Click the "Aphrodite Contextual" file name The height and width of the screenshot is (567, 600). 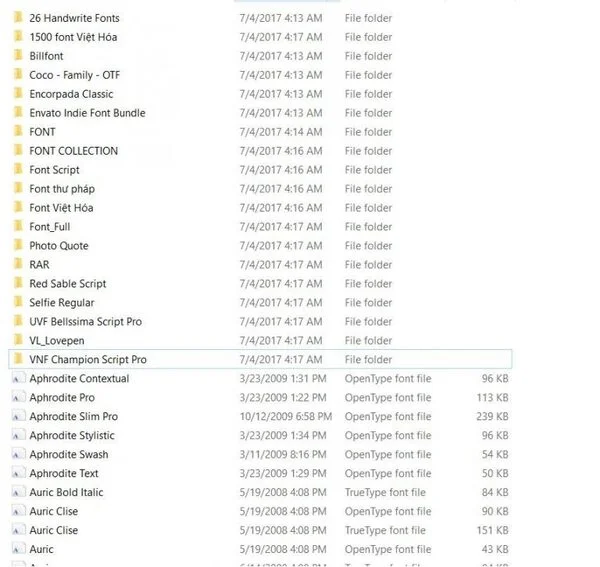79,378
